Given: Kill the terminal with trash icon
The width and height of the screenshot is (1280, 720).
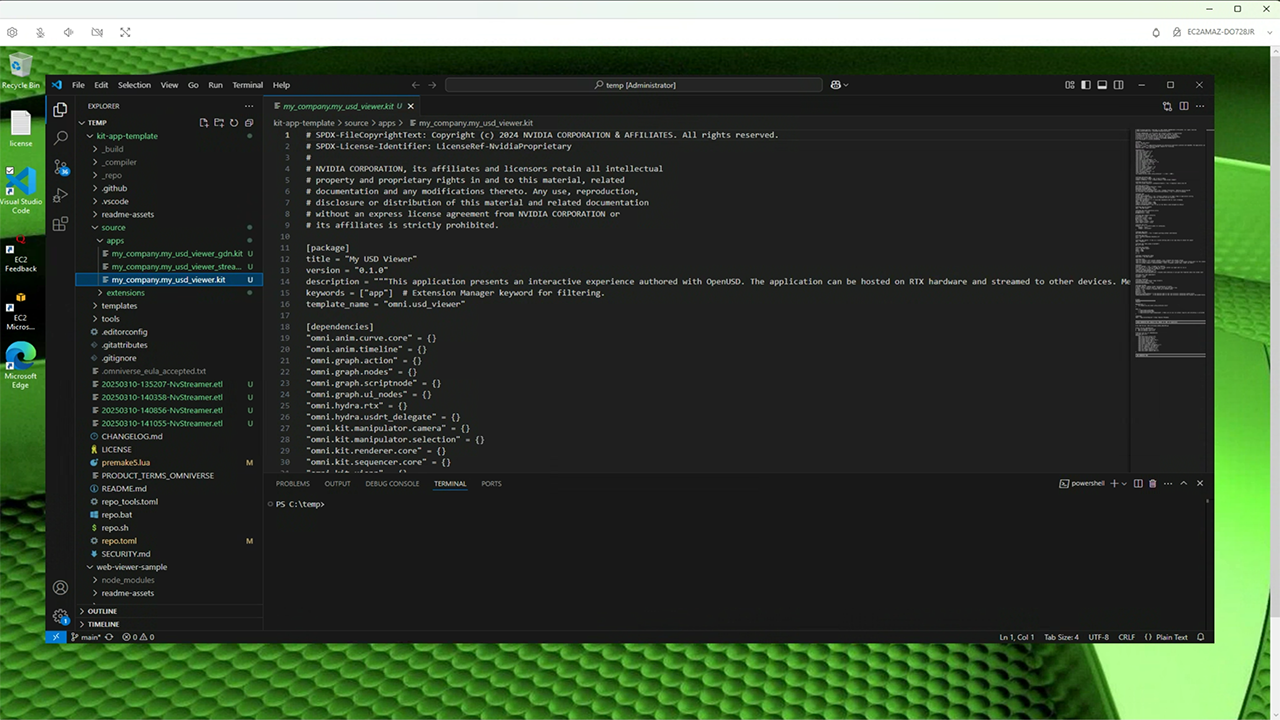Looking at the screenshot, I should [1152, 483].
